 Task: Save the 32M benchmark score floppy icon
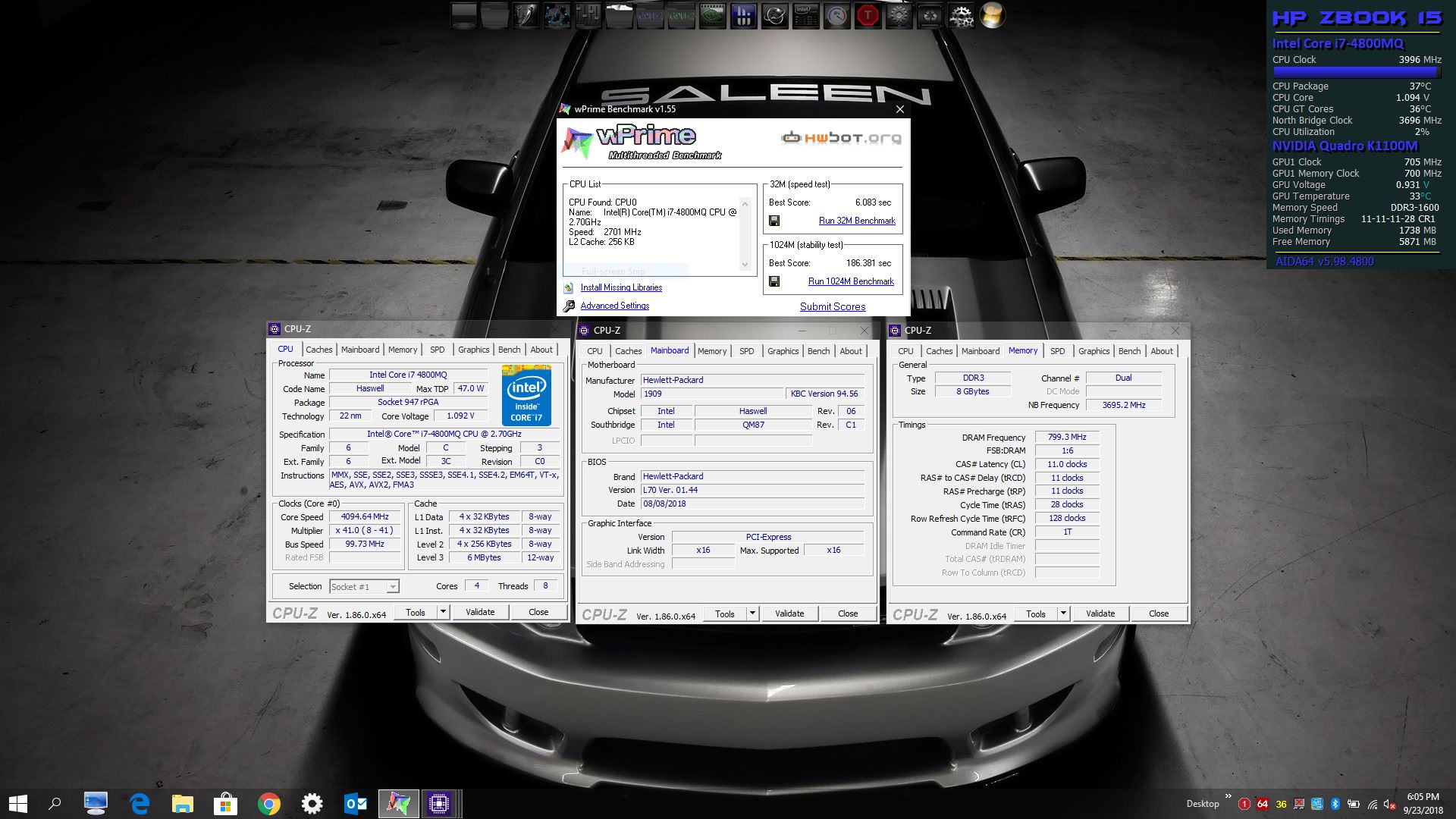tap(774, 221)
